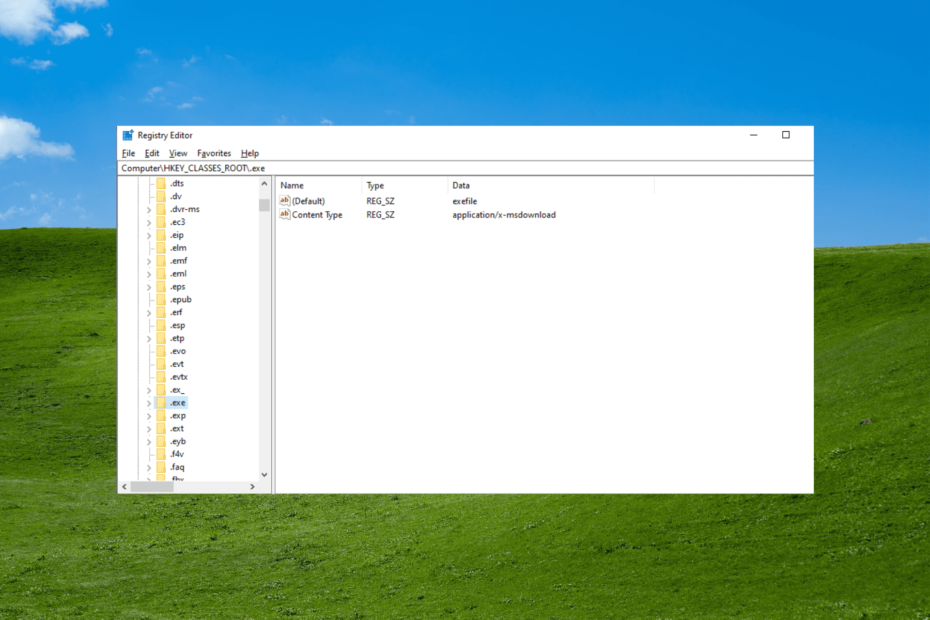Click the .emf folder icon

(161, 260)
